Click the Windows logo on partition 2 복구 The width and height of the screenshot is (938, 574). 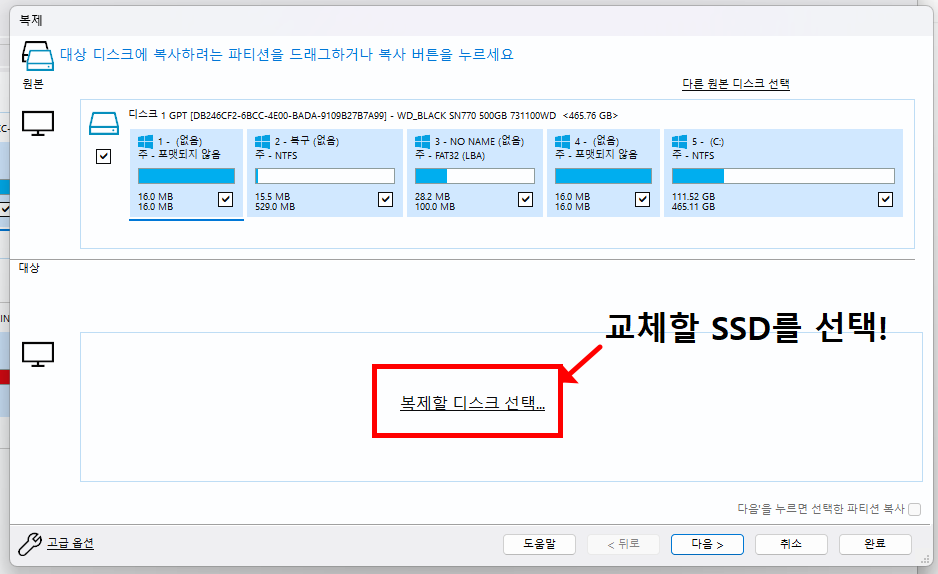click(x=262, y=142)
